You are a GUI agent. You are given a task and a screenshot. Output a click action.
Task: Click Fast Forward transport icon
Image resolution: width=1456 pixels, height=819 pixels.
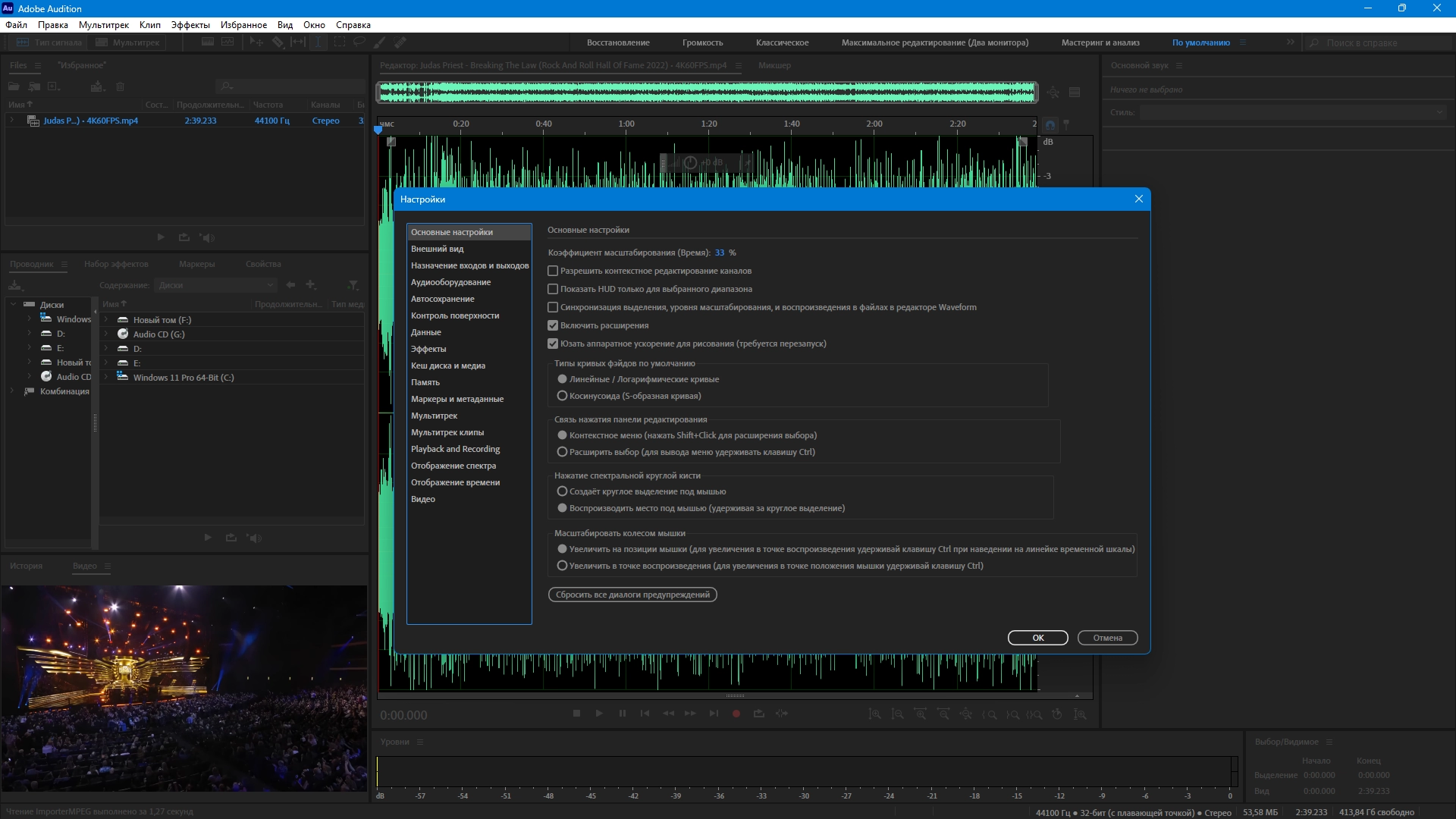tap(690, 714)
